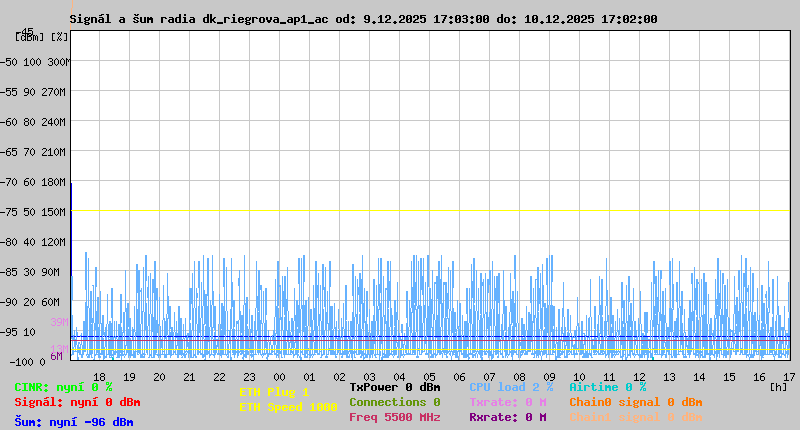Select the pink Txrate legend entry

pos(507,402)
